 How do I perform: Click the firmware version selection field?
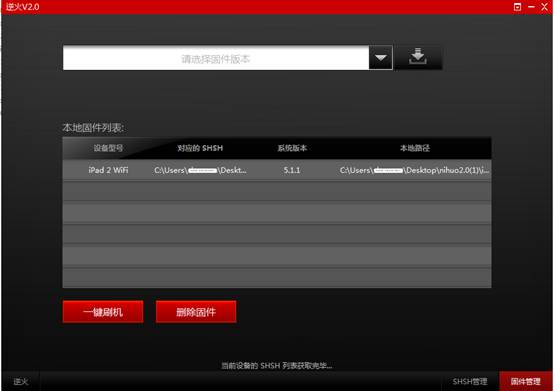216,58
